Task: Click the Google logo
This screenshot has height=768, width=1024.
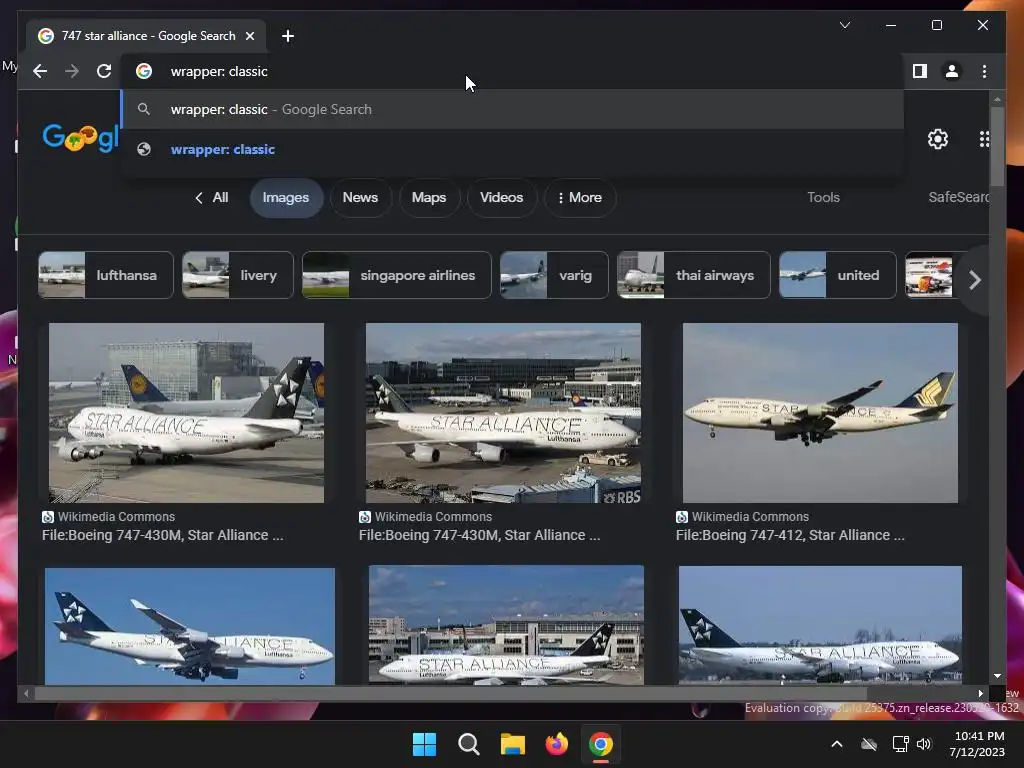Action: pyautogui.click(x=80, y=137)
